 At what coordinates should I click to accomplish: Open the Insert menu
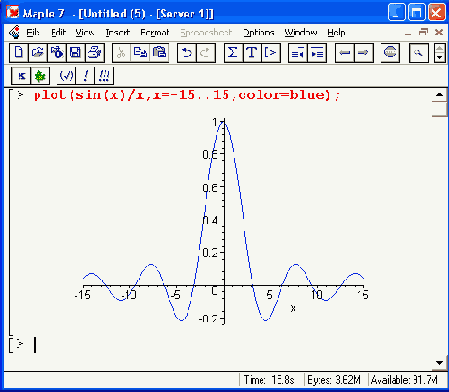point(117,32)
